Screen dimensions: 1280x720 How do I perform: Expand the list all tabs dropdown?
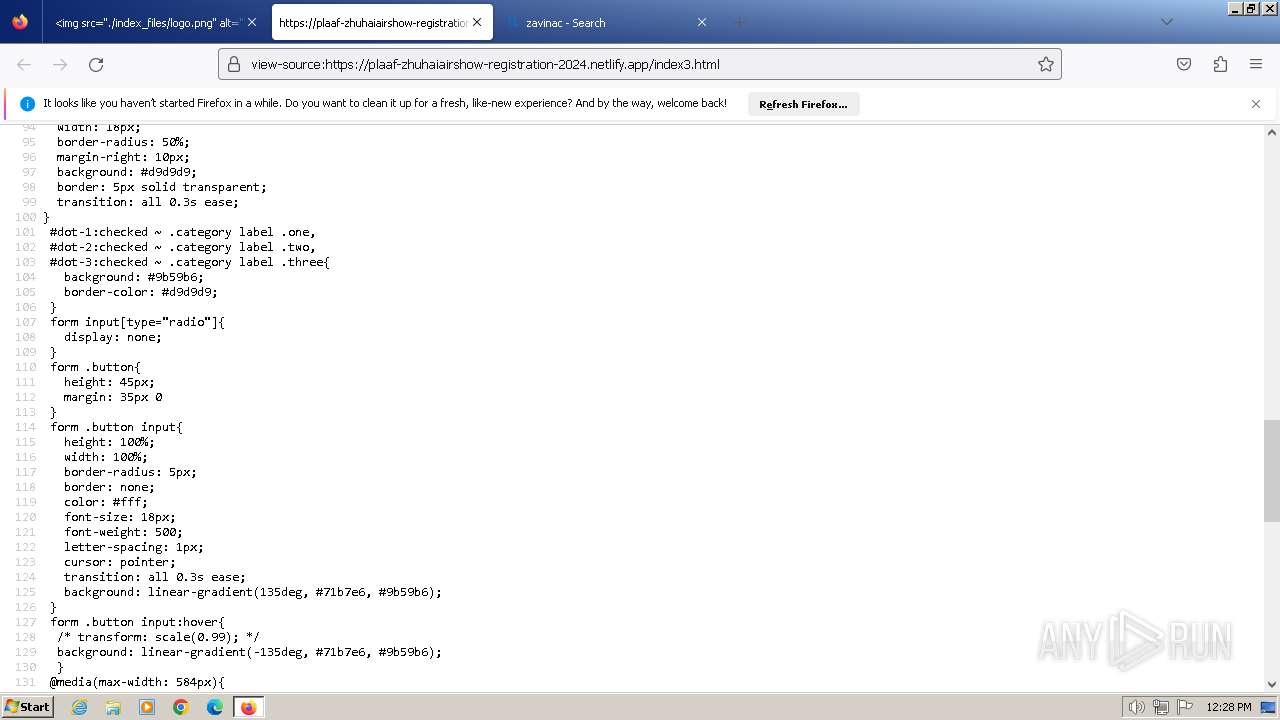(x=1166, y=22)
